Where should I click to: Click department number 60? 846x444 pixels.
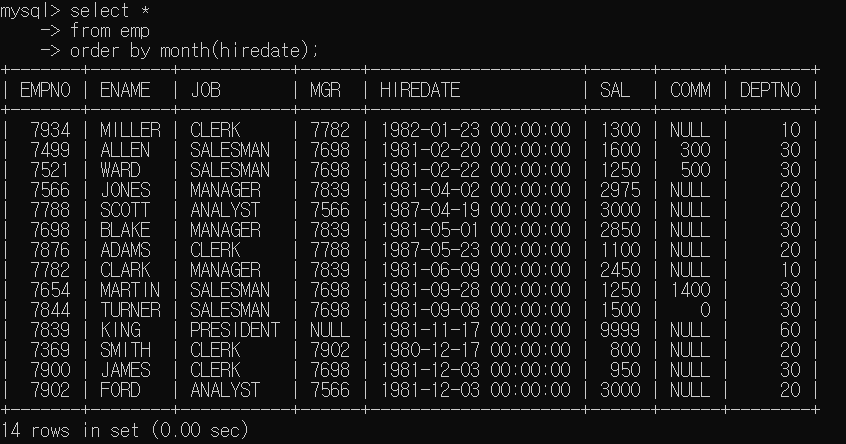click(790, 330)
